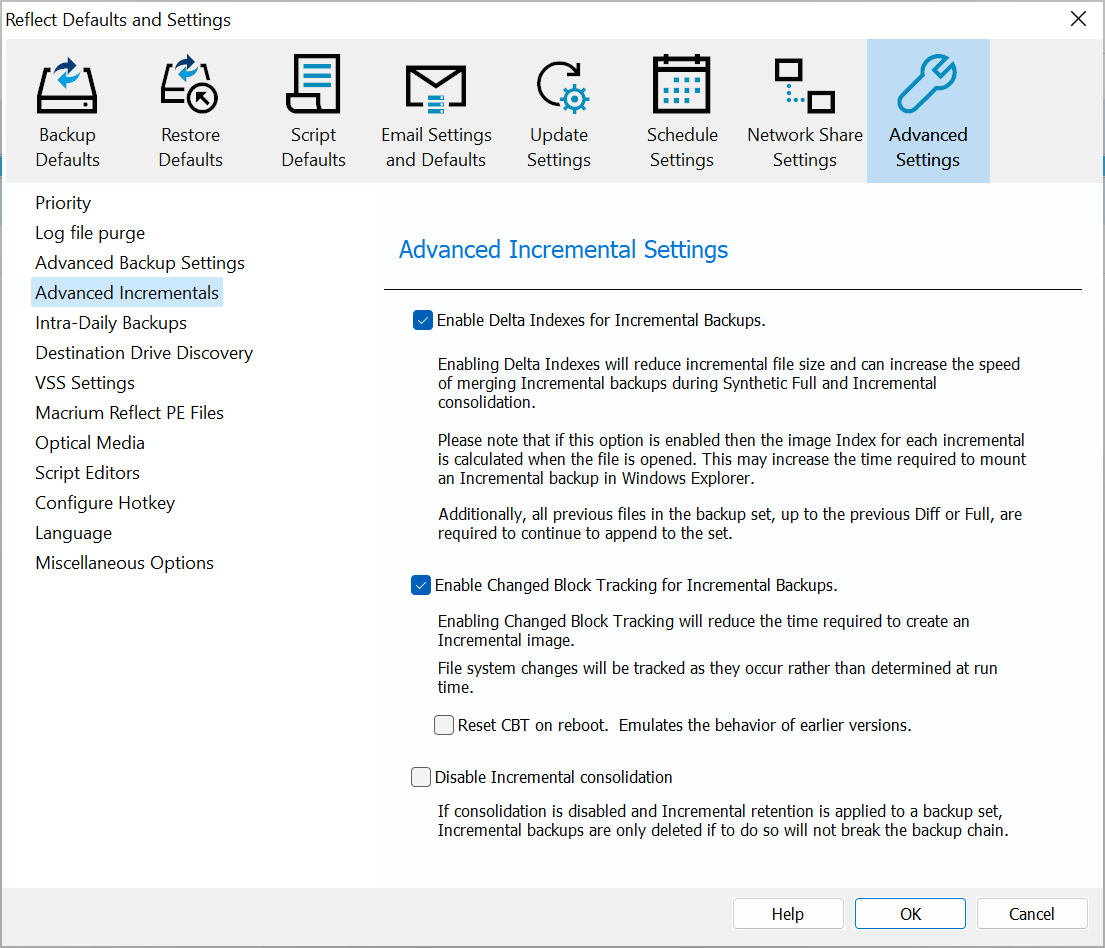Open the Backup Defaults icon
This screenshot has height=948, width=1105.
67,85
